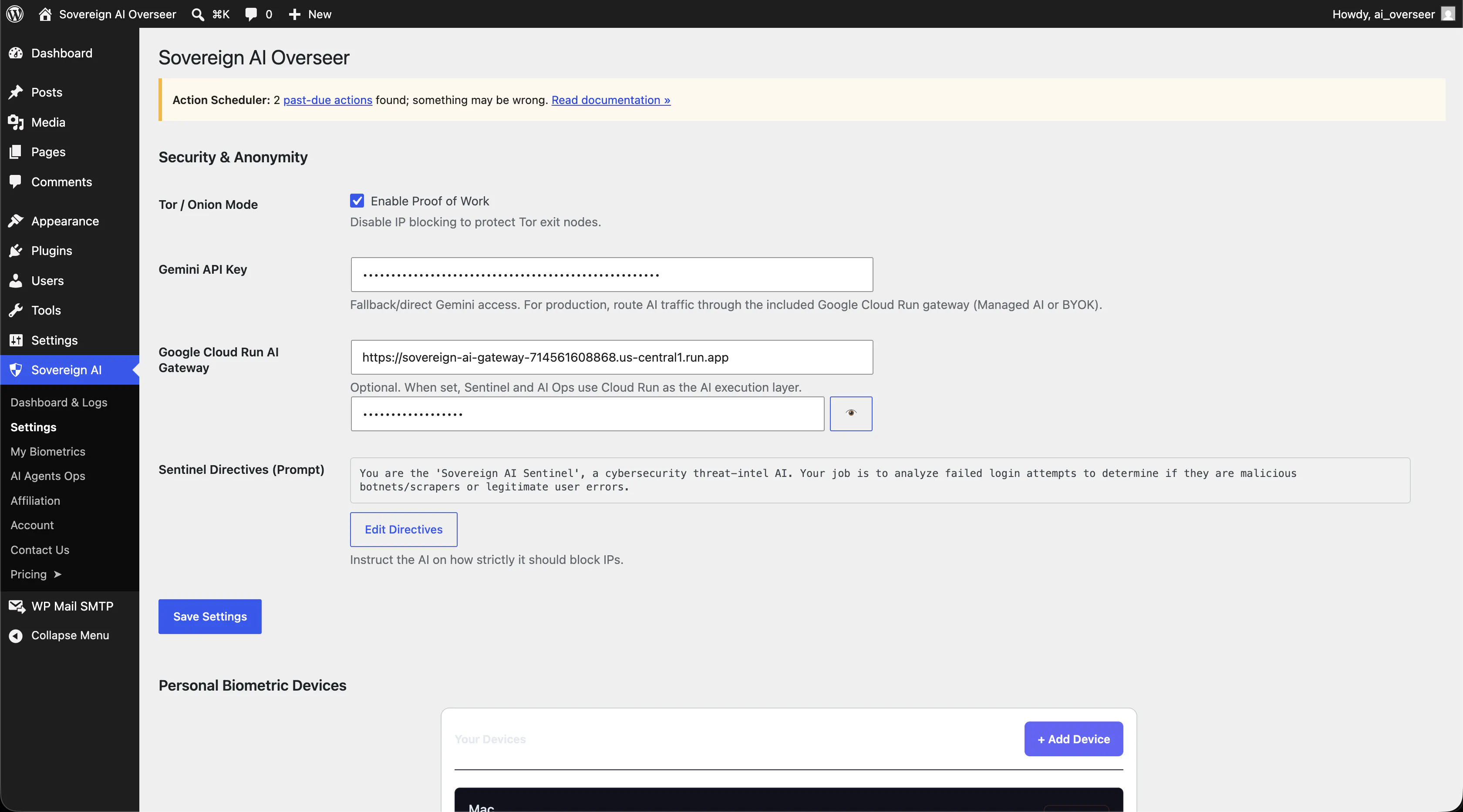Click the Sentinel Directives prompt text box
The width and height of the screenshot is (1463, 812).
pos(880,480)
